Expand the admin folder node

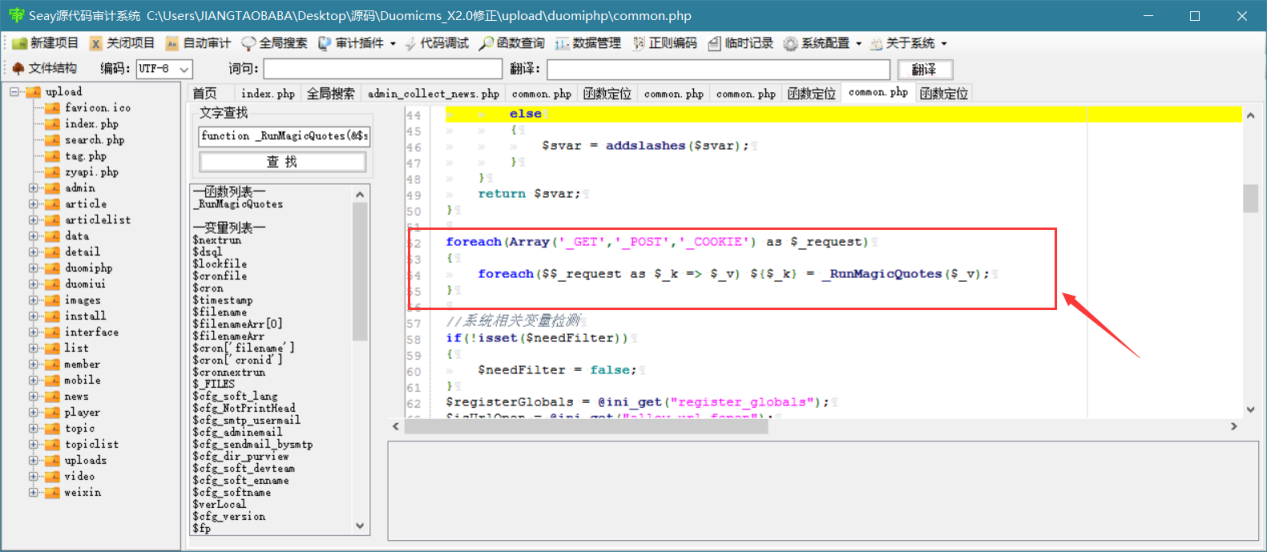(33, 187)
